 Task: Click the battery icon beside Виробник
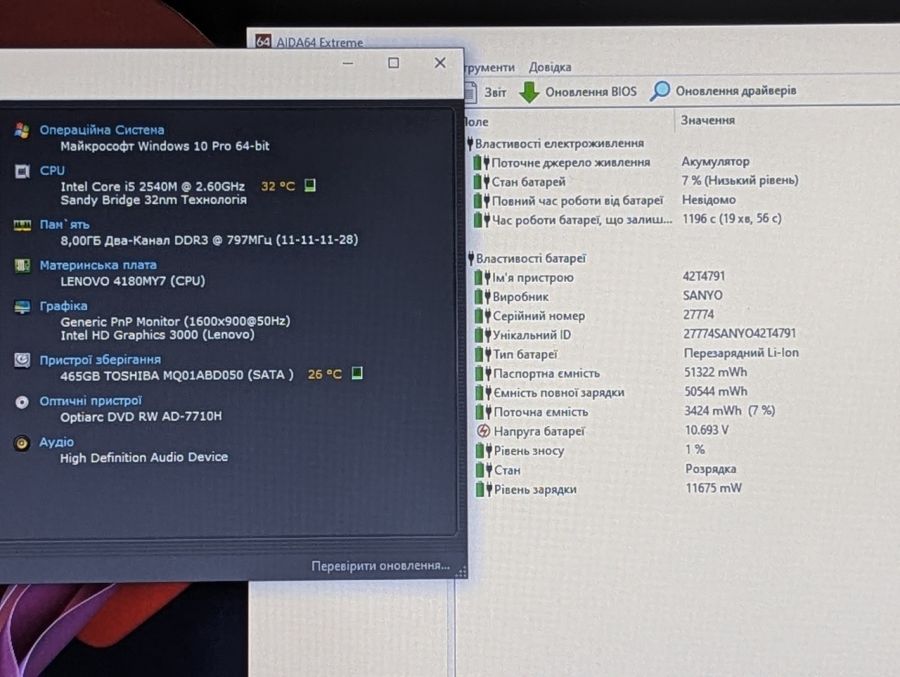click(x=482, y=297)
